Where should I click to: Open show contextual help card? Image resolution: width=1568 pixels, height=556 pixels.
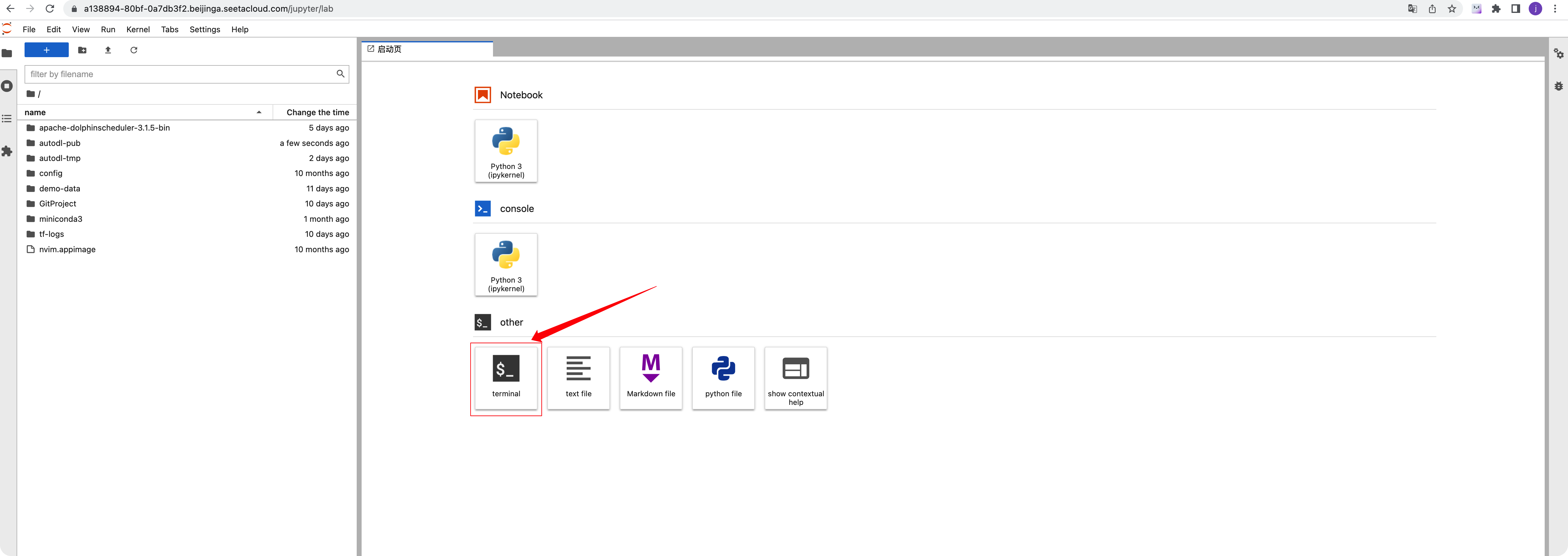pos(796,378)
